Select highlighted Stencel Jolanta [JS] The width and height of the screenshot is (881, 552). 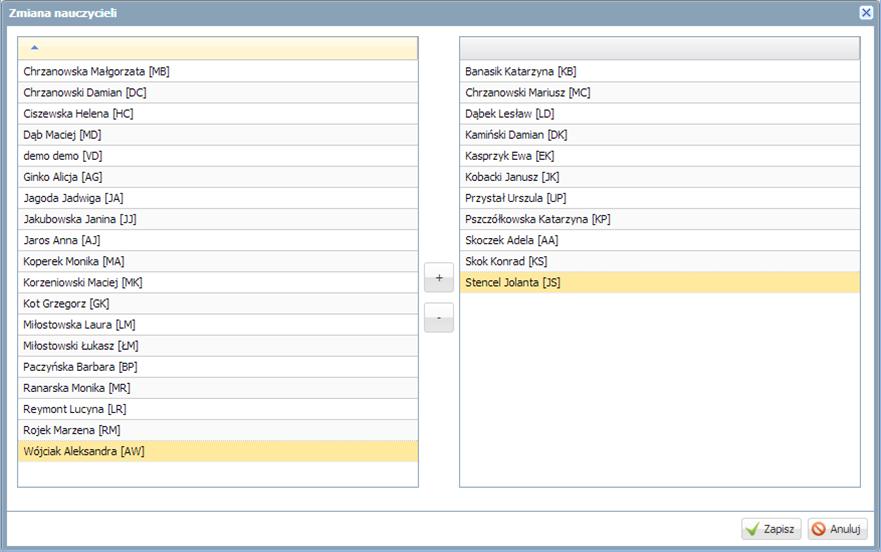pyautogui.click(x=660, y=282)
